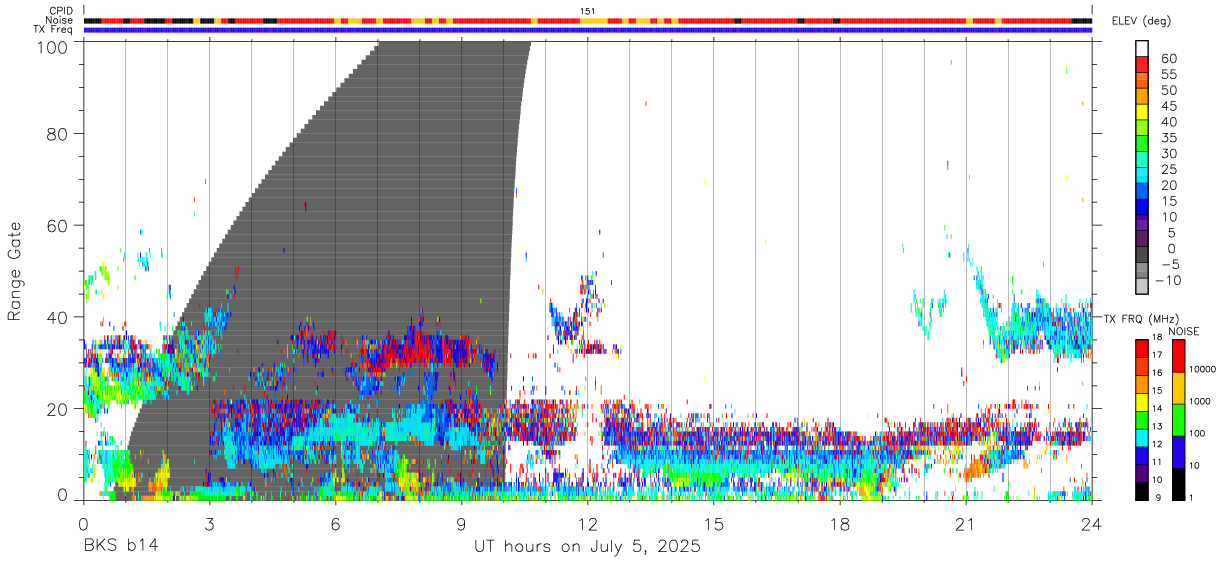The height and width of the screenshot is (567, 1228).
Task: Click the 'ELEV (deg)' legend title
Action: 1141,21
